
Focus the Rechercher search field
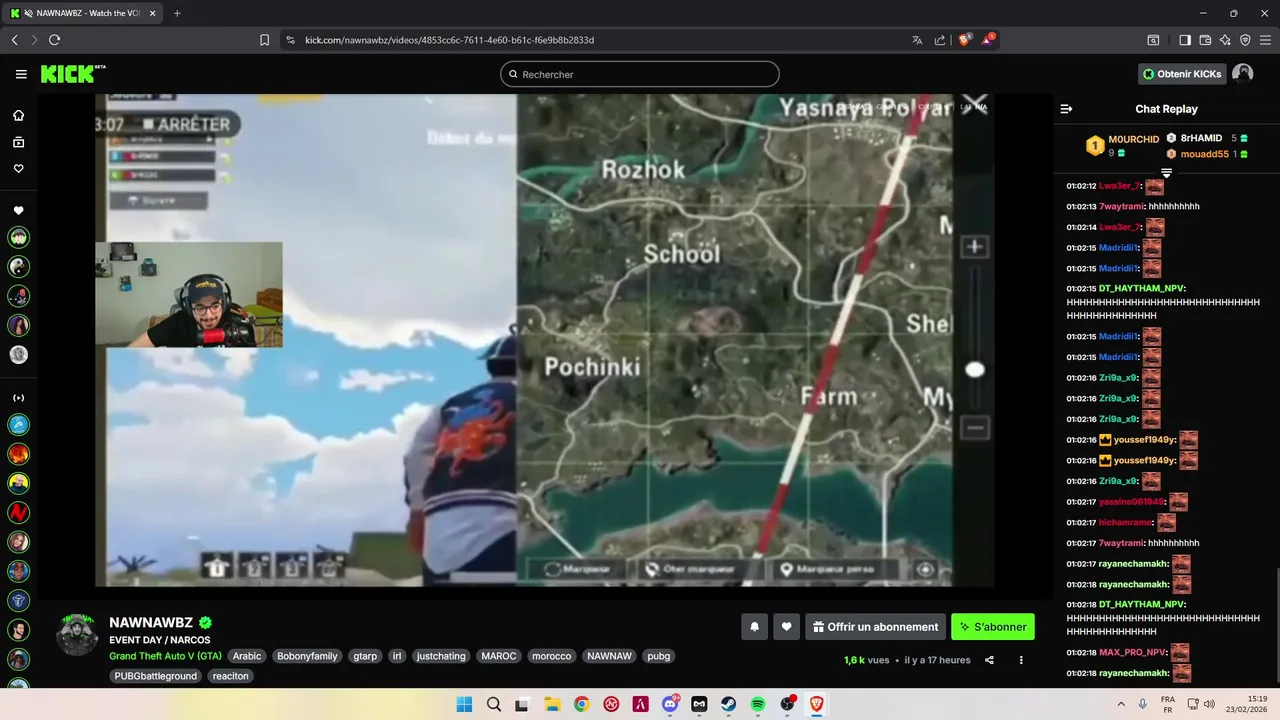tap(640, 74)
